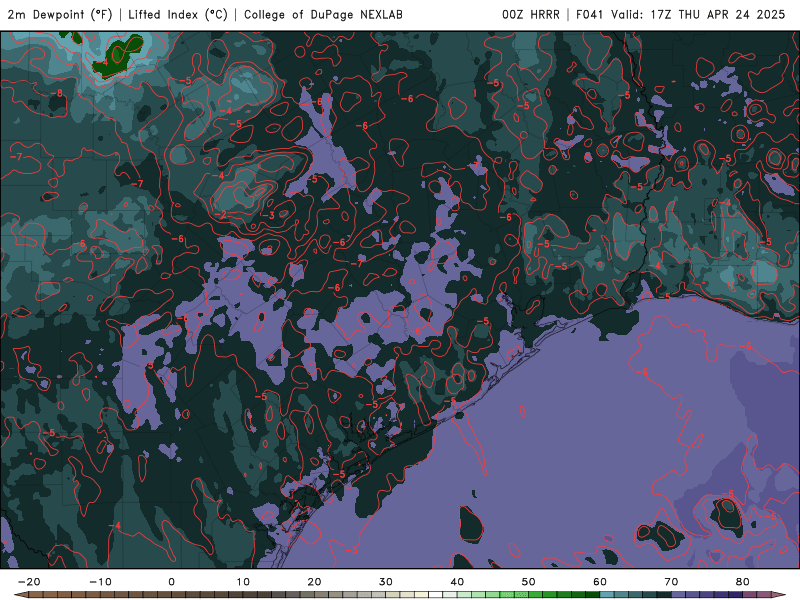Click the -2 lifted index contour label
Viewport: 800px width, 600px height.
(x=220, y=215)
